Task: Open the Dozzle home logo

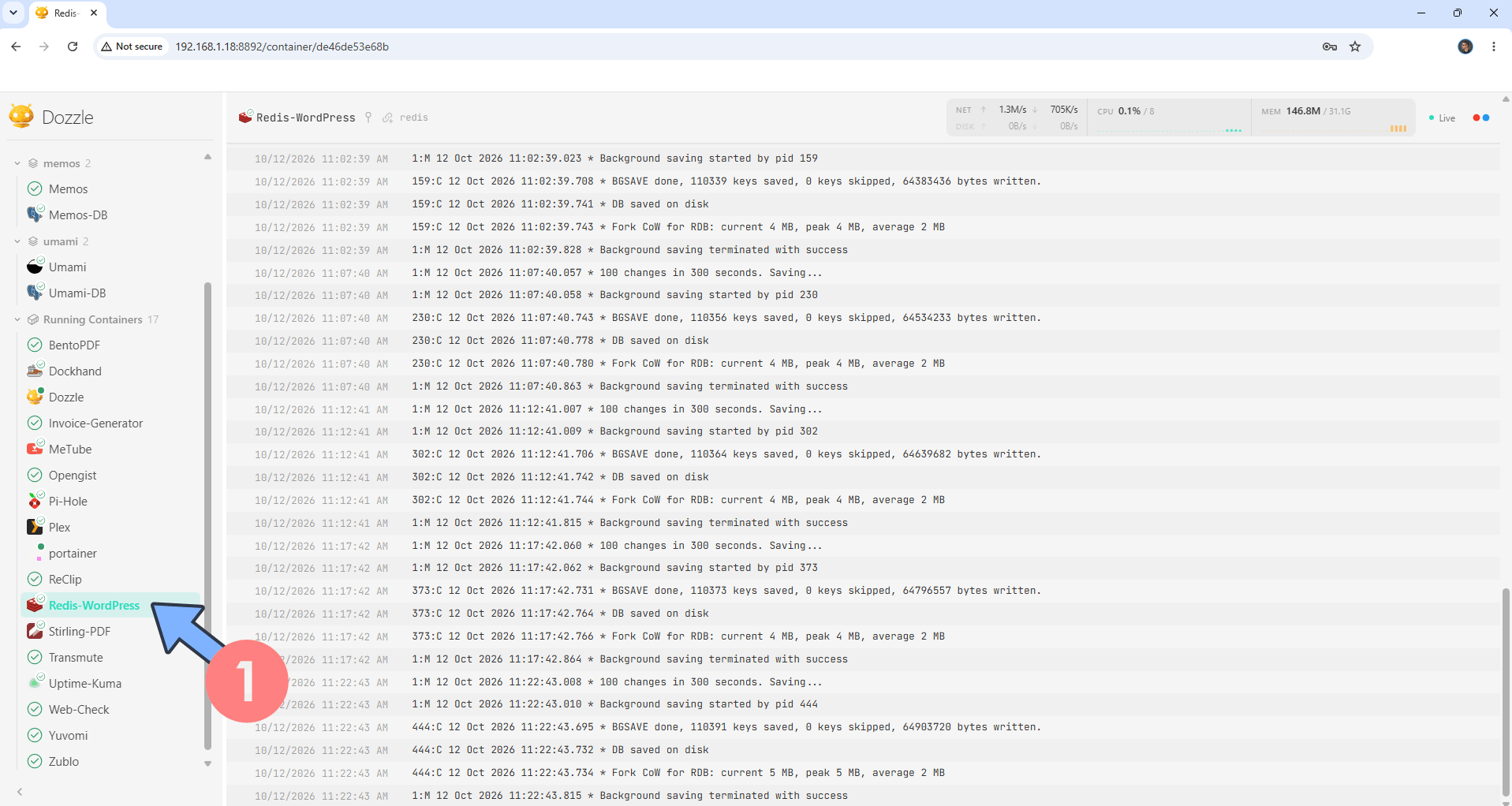Action: click(51, 117)
